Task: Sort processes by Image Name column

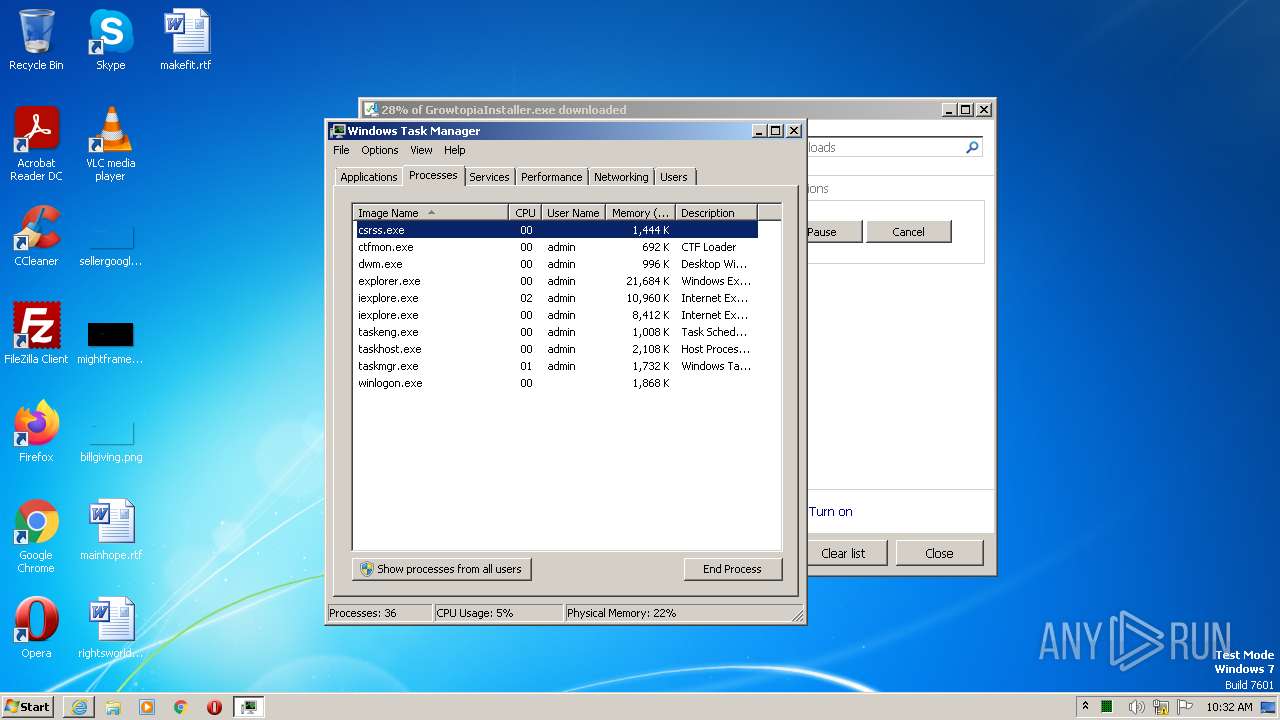Action: 430,213
